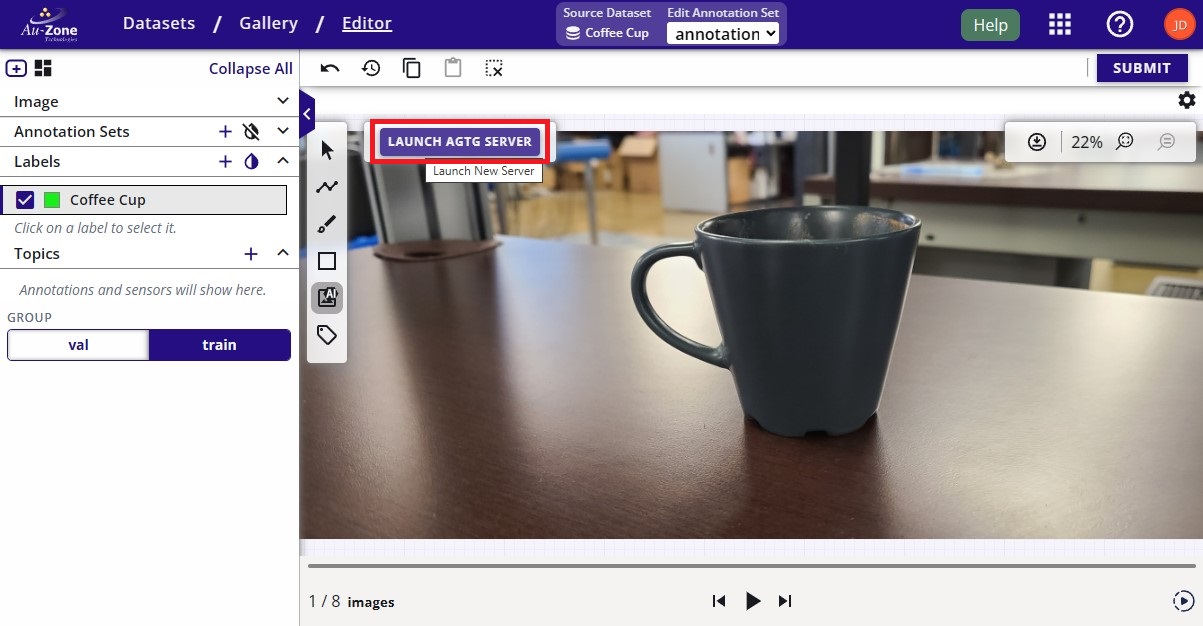Toggle annotation sets visibility icon

(251, 131)
